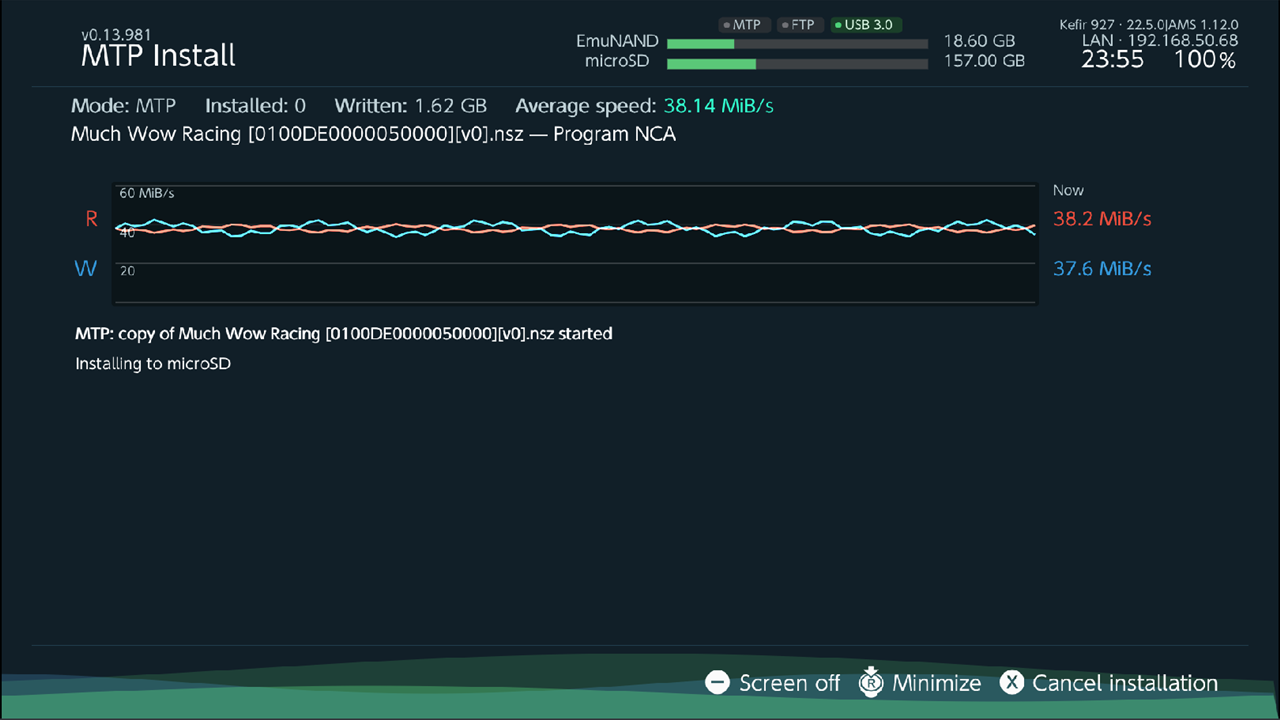Click the 100% battery indicator

click(x=1204, y=60)
